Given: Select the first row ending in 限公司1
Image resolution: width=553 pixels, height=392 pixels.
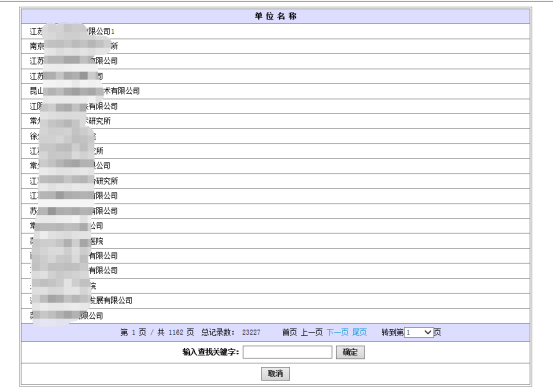Looking at the screenshot, I should tap(275, 31).
